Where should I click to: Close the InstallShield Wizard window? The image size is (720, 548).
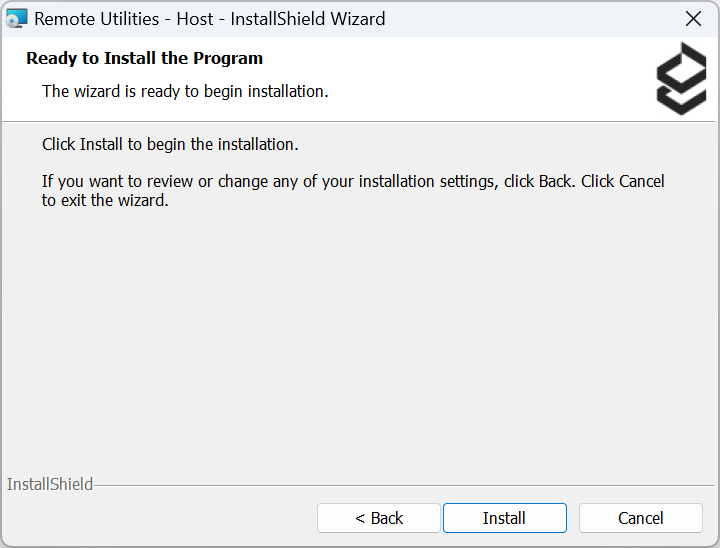[693, 19]
